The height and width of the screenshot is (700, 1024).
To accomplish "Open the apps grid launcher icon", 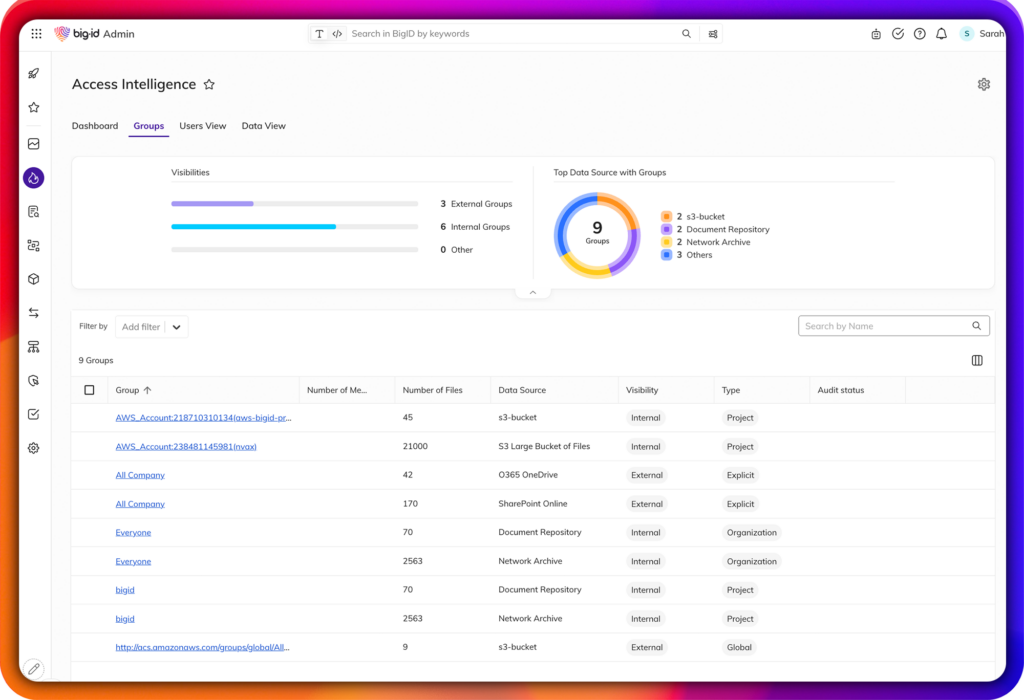I will [36, 34].
